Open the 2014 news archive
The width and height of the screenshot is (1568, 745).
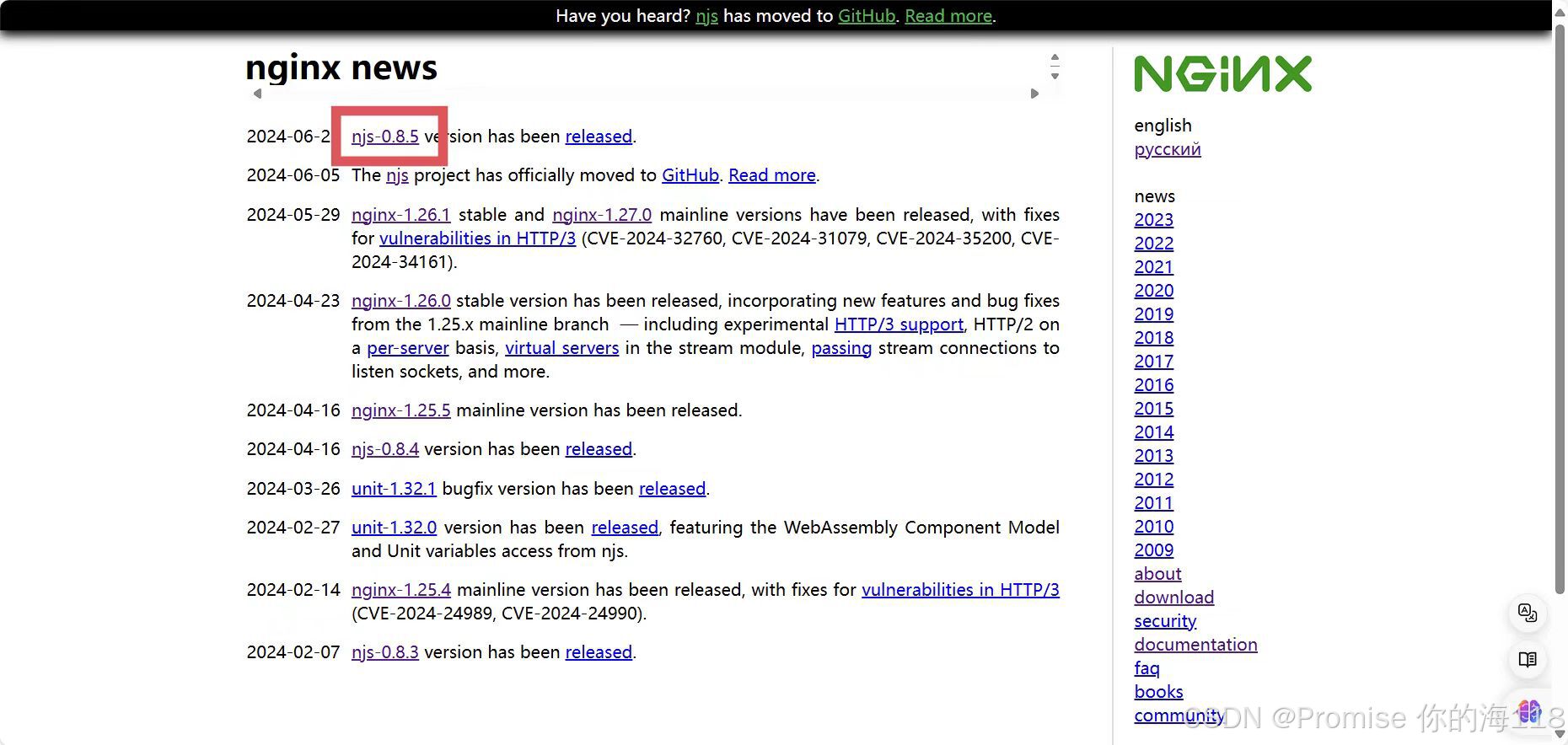[1154, 432]
